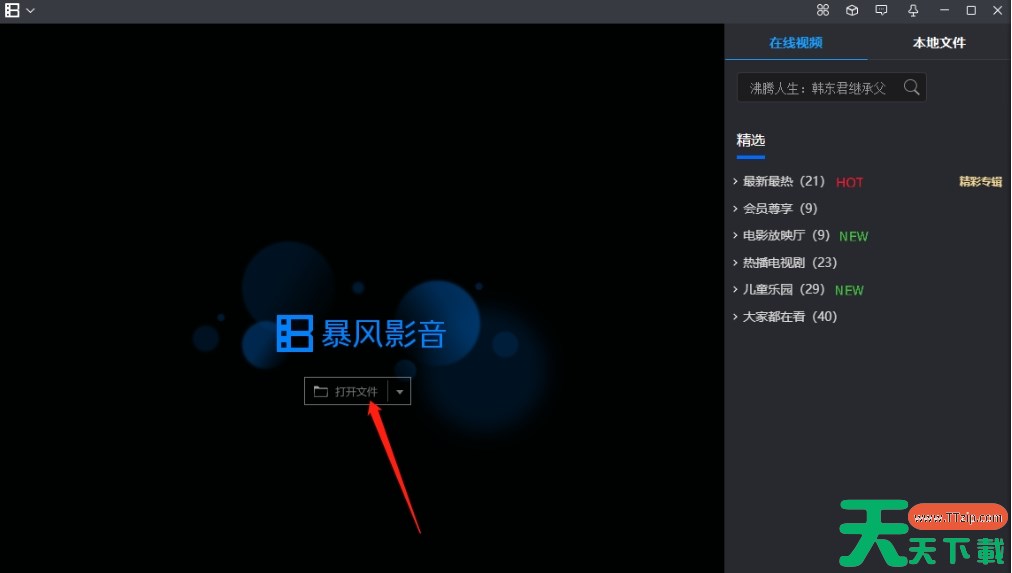Expand the 热播电视剧 (23) list

785,262
